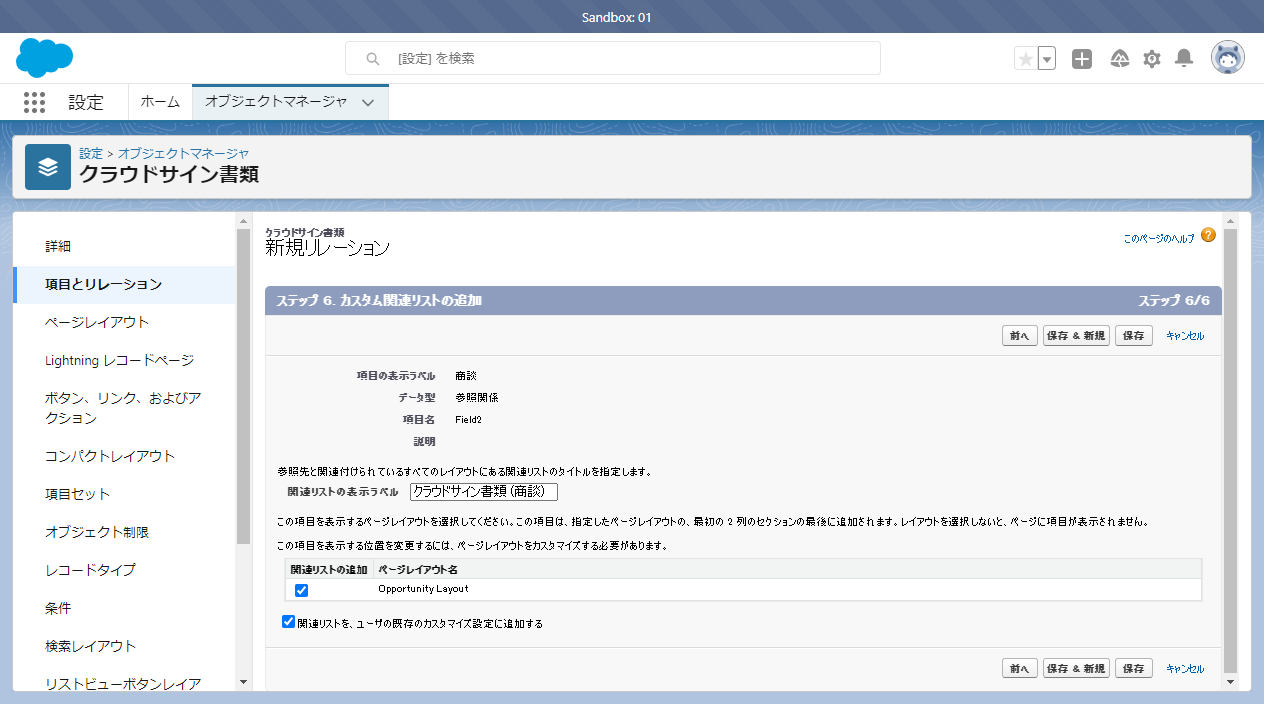Expand the オブジェクトマネージャ tab chevron

tap(368, 102)
